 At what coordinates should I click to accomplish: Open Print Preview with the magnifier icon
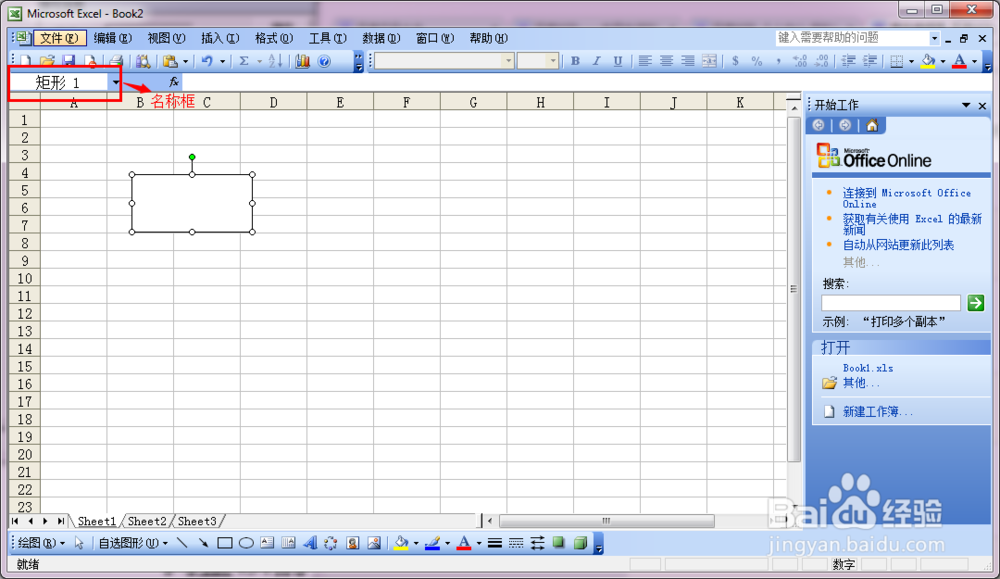pyautogui.click(x=143, y=61)
